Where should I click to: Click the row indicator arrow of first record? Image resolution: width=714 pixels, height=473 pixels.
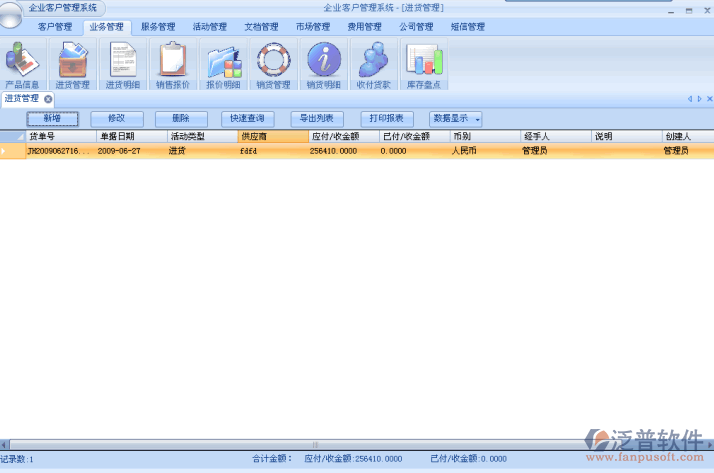(x=4, y=151)
